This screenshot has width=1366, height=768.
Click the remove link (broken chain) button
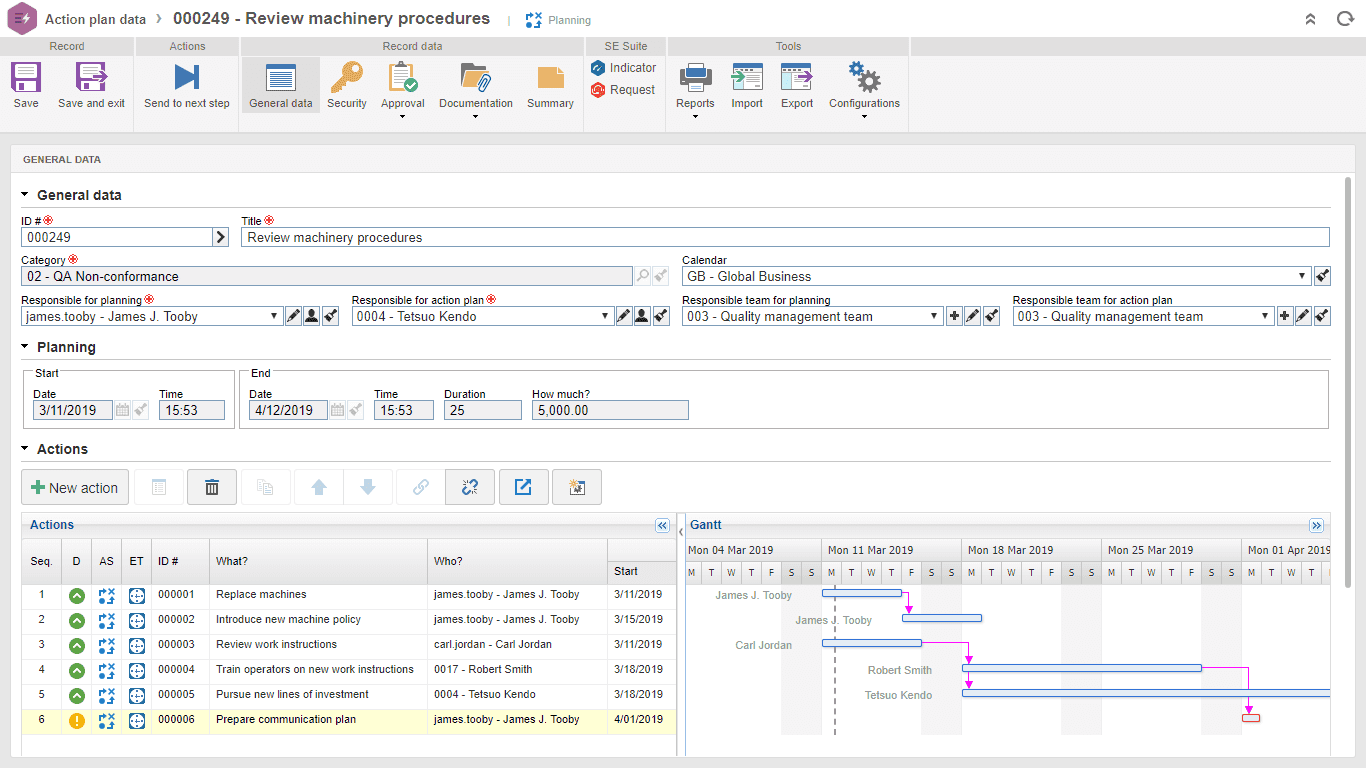(x=470, y=487)
